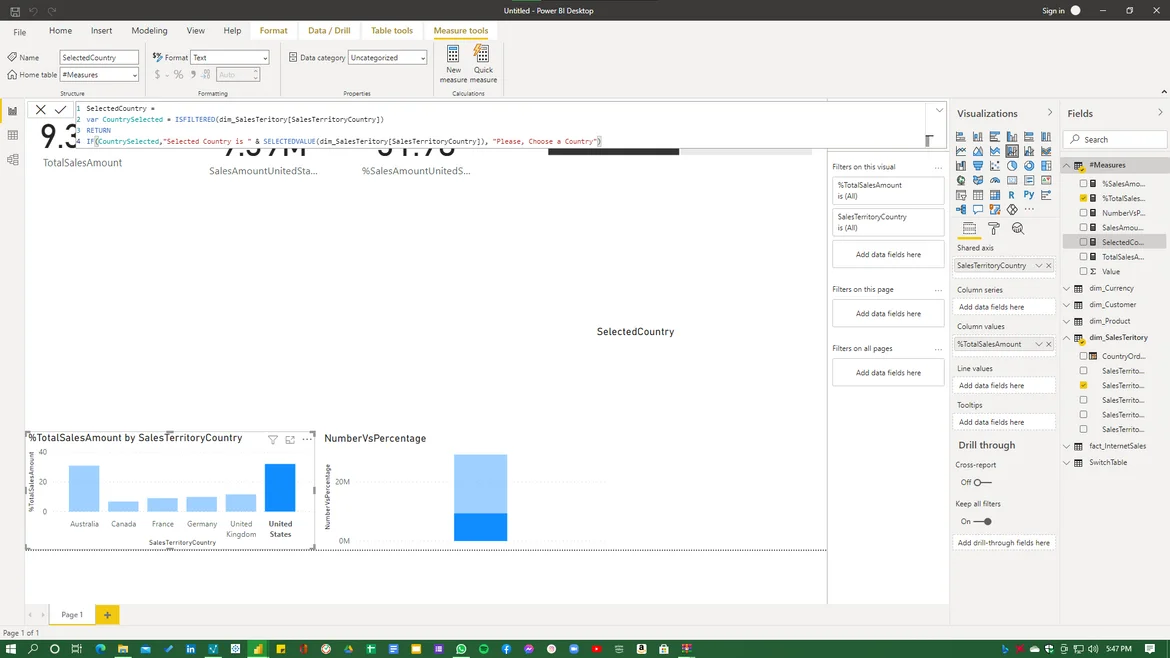Collapse the #Measures table in Fields
Image resolution: width=1170 pixels, height=658 pixels.
point(1067,165)
